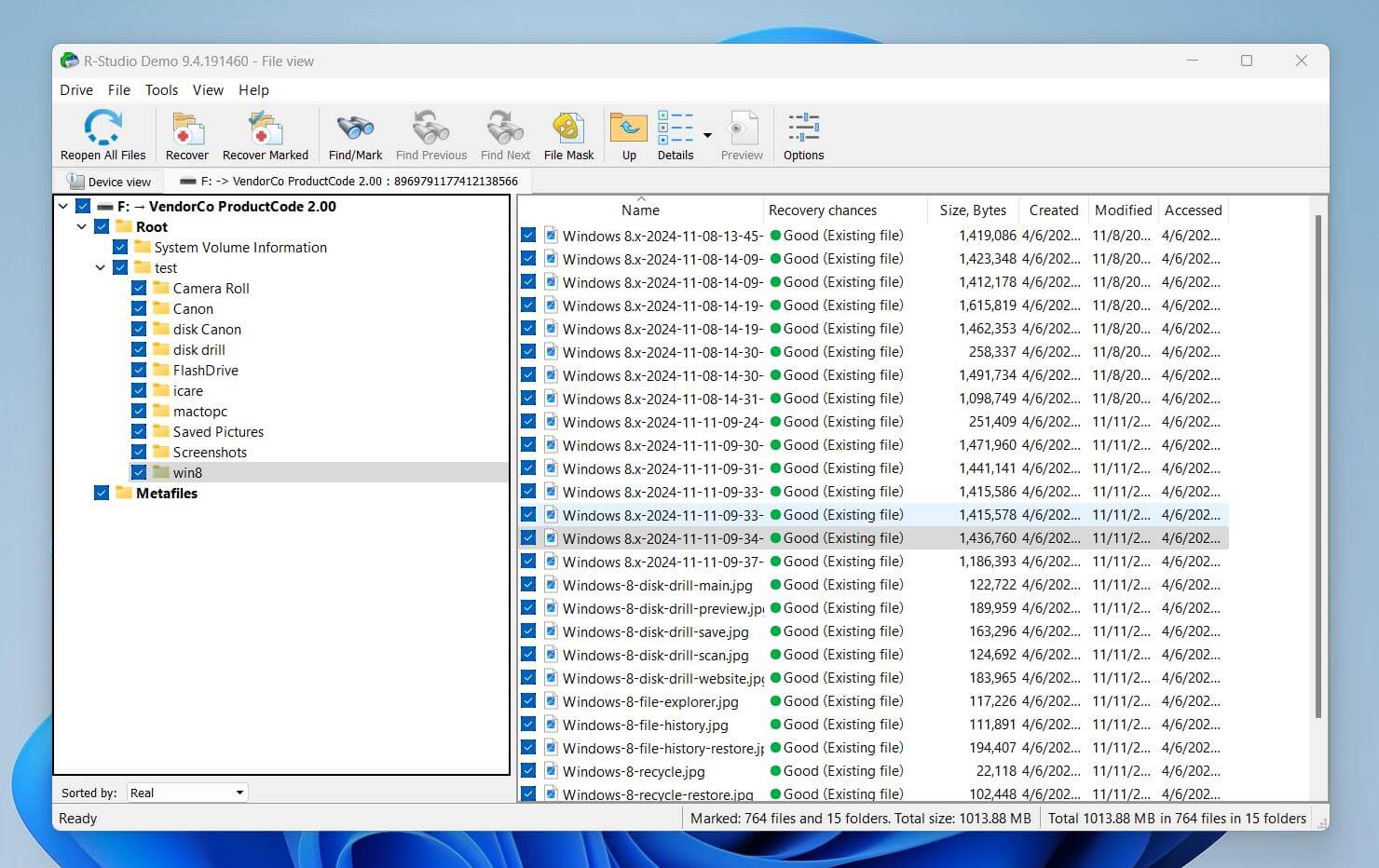
Task: Open Find/Mark binoculars tool
Action: click(355, 128)
